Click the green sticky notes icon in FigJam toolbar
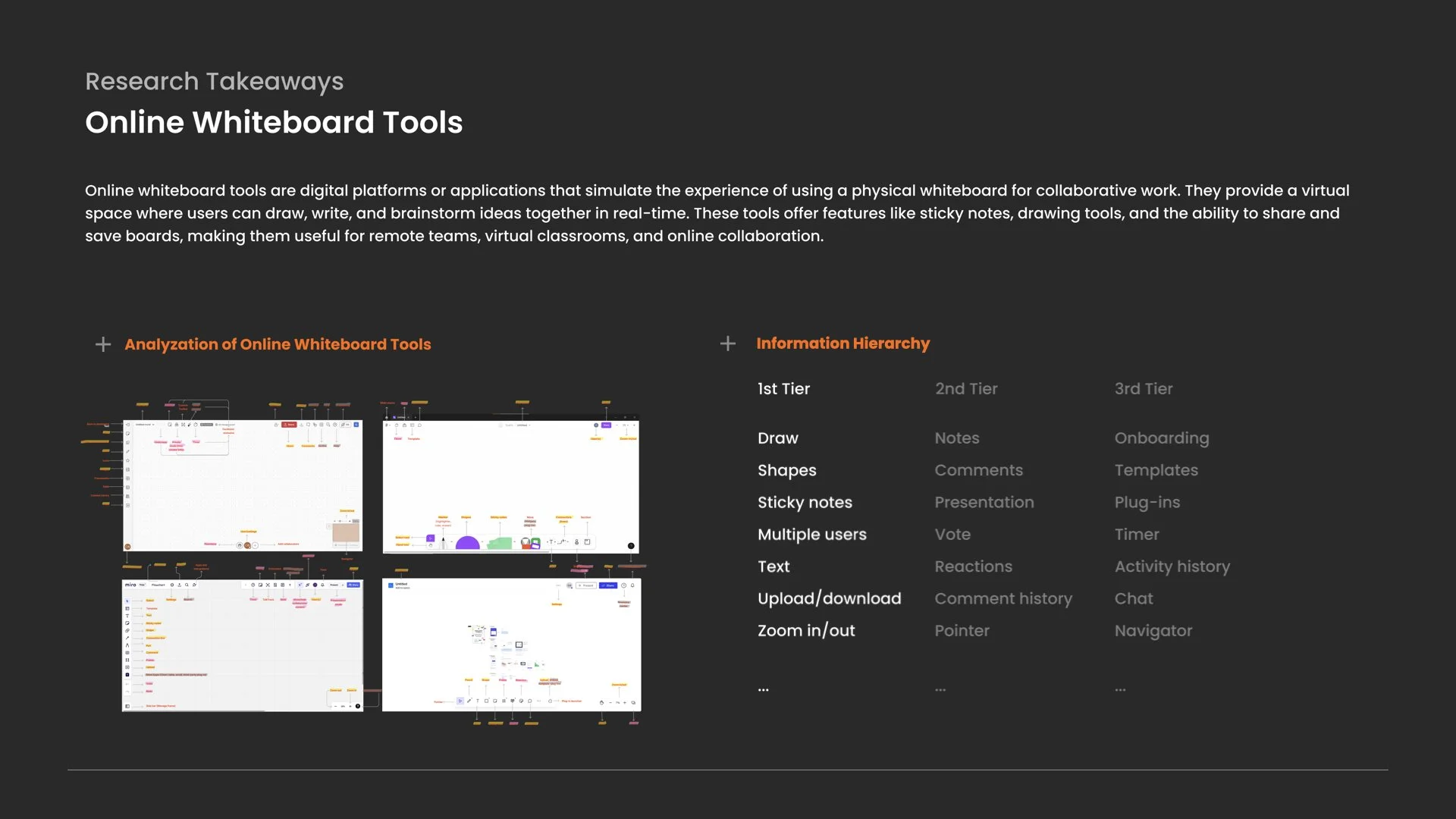This screenshot has height=819, width=1456. [500, 543]
